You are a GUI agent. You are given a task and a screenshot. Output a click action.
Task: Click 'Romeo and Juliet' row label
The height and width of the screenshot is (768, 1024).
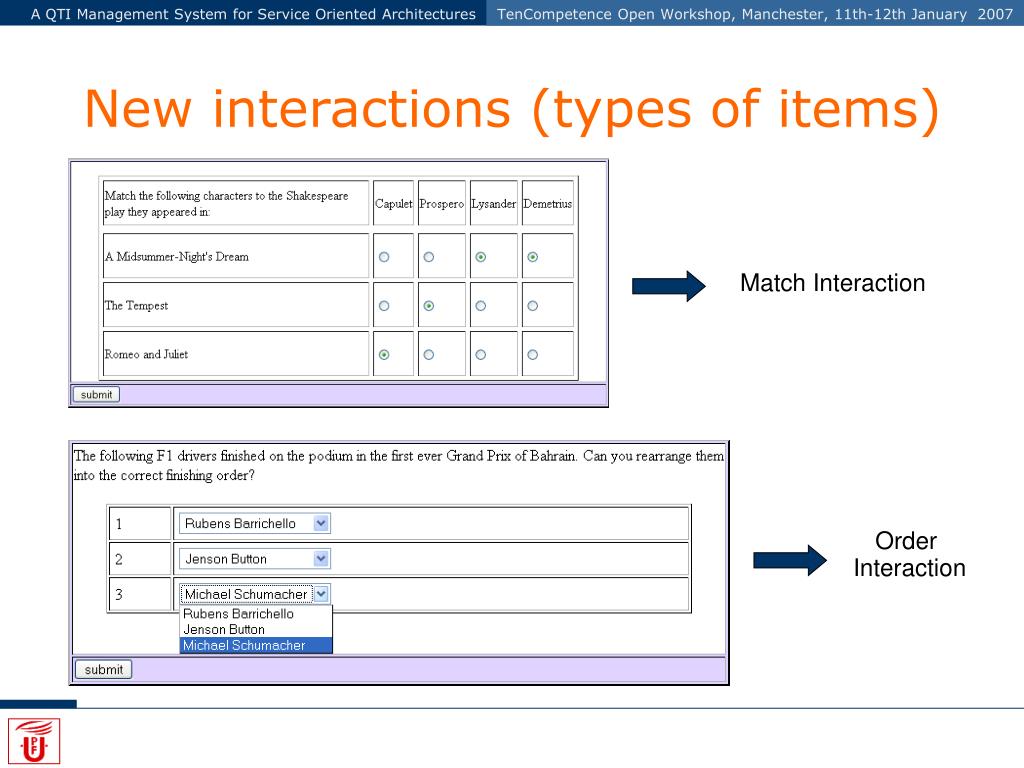coord(146,354)
